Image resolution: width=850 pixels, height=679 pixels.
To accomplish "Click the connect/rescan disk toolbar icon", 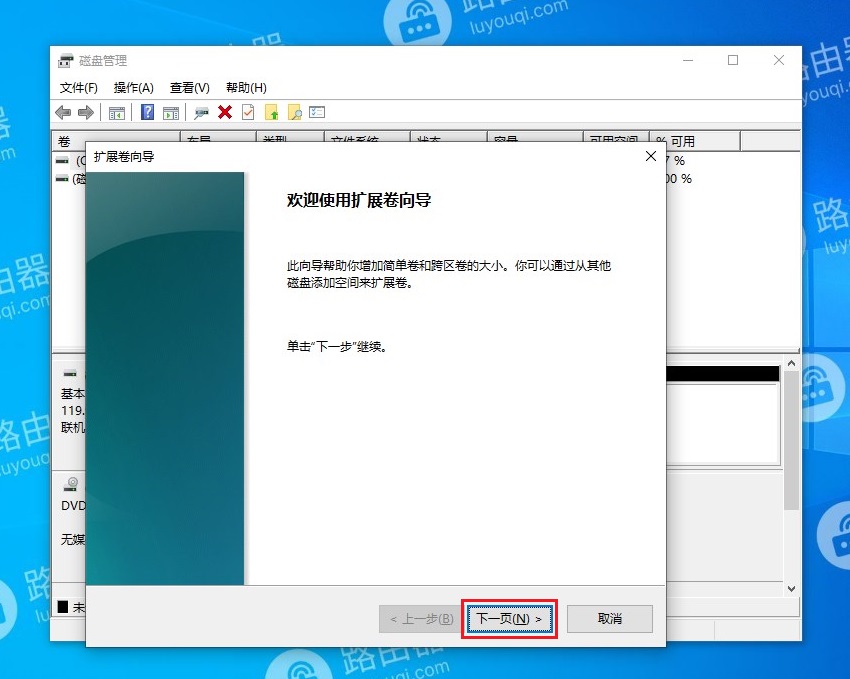I will pos(201,113).
